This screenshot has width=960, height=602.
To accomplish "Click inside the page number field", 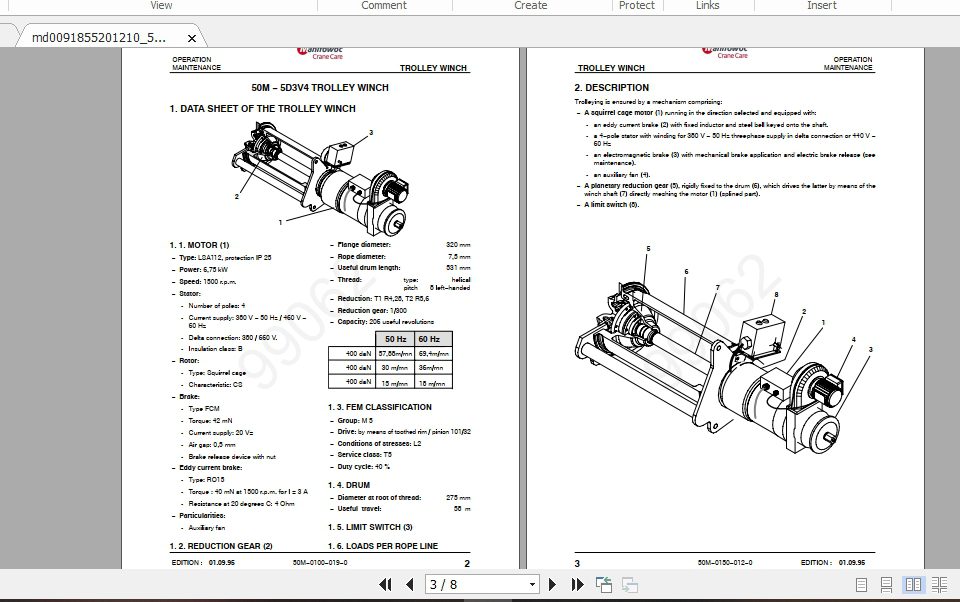I will pos(470,585).
